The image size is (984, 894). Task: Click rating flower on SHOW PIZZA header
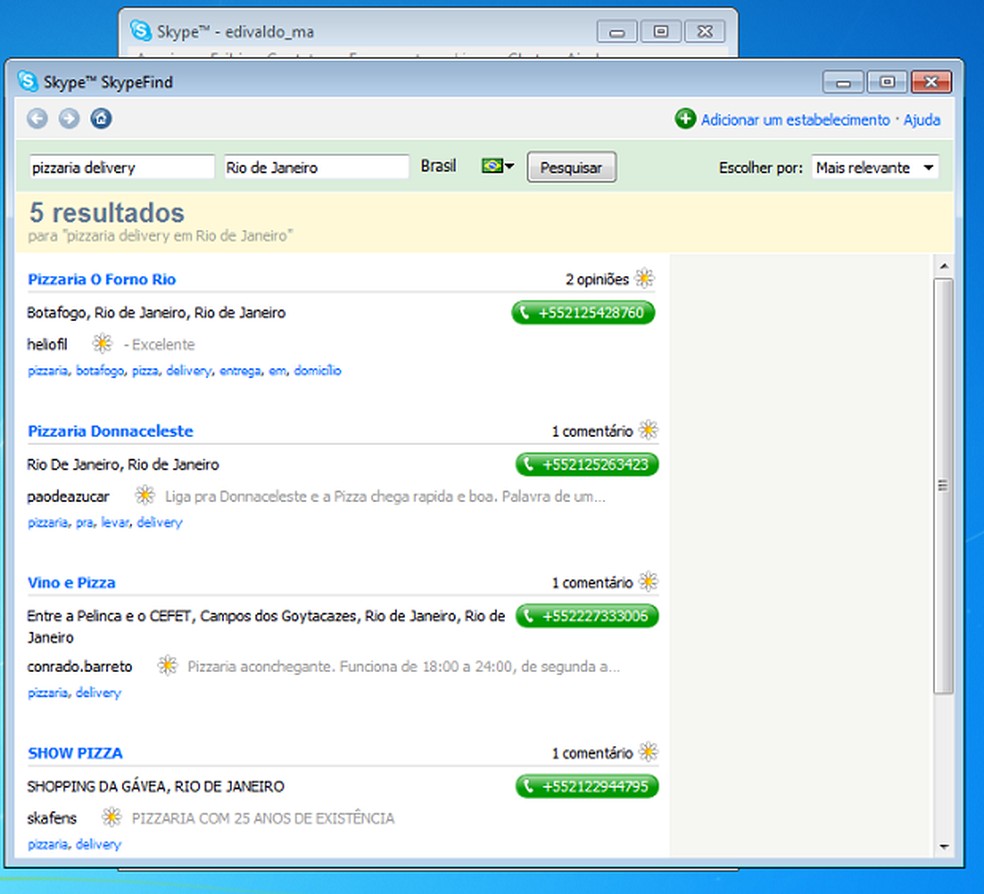[x=648, y=752]
